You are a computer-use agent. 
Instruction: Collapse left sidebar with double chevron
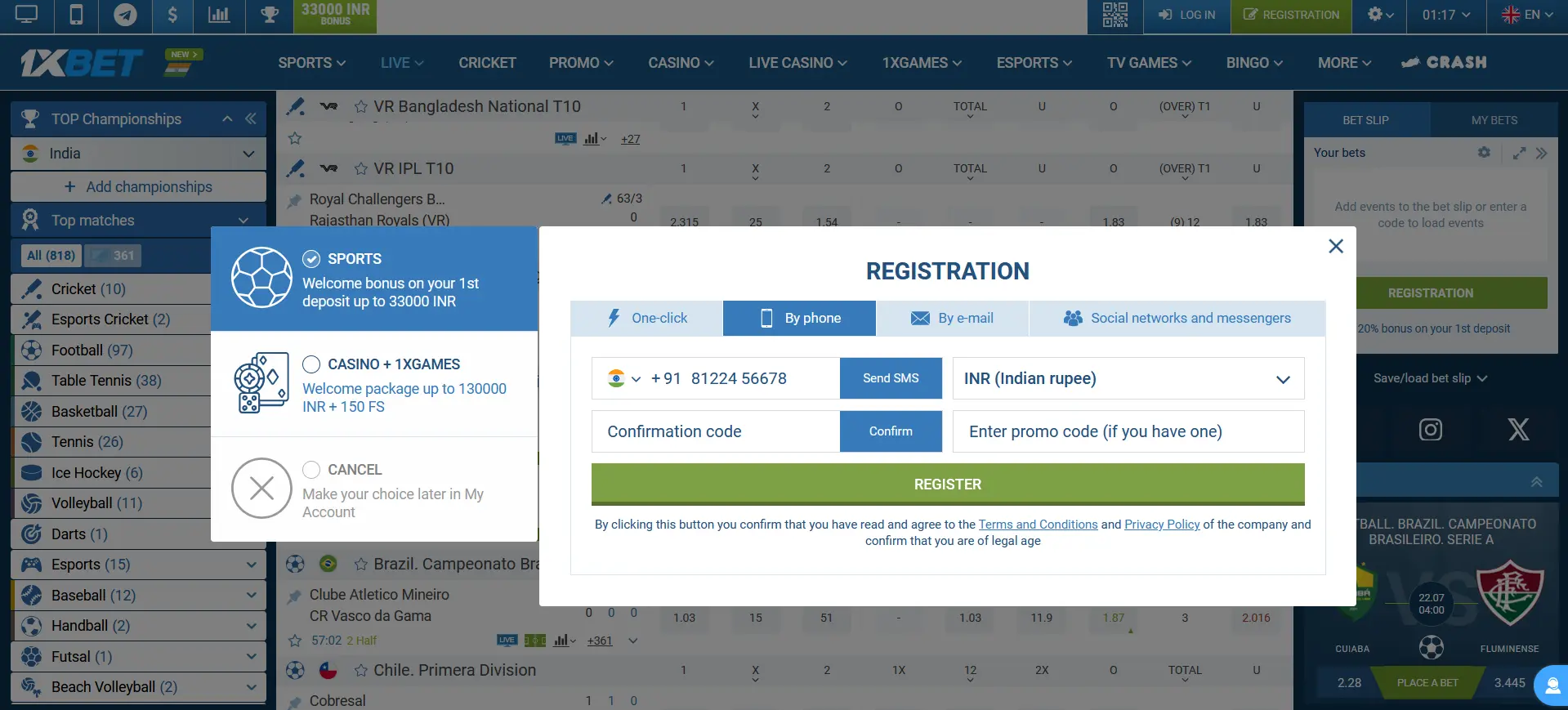(251, 118)
